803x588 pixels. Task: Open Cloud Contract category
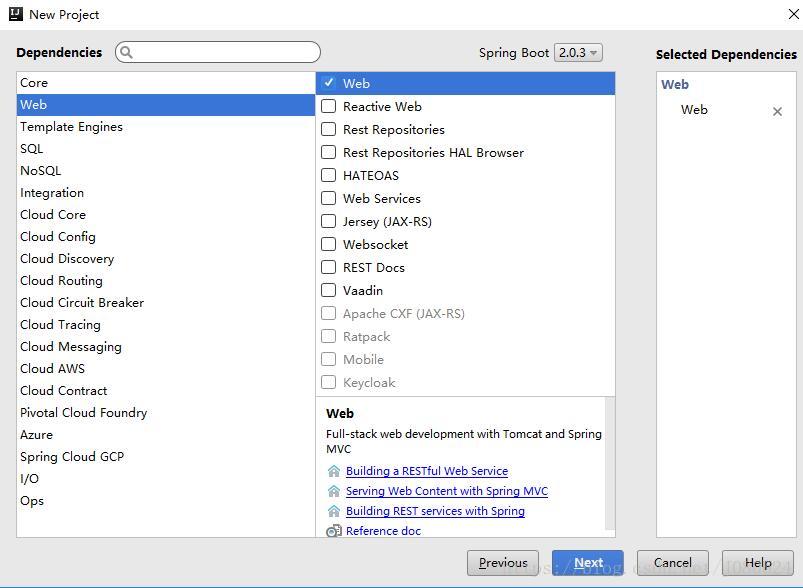coord(165,391)
